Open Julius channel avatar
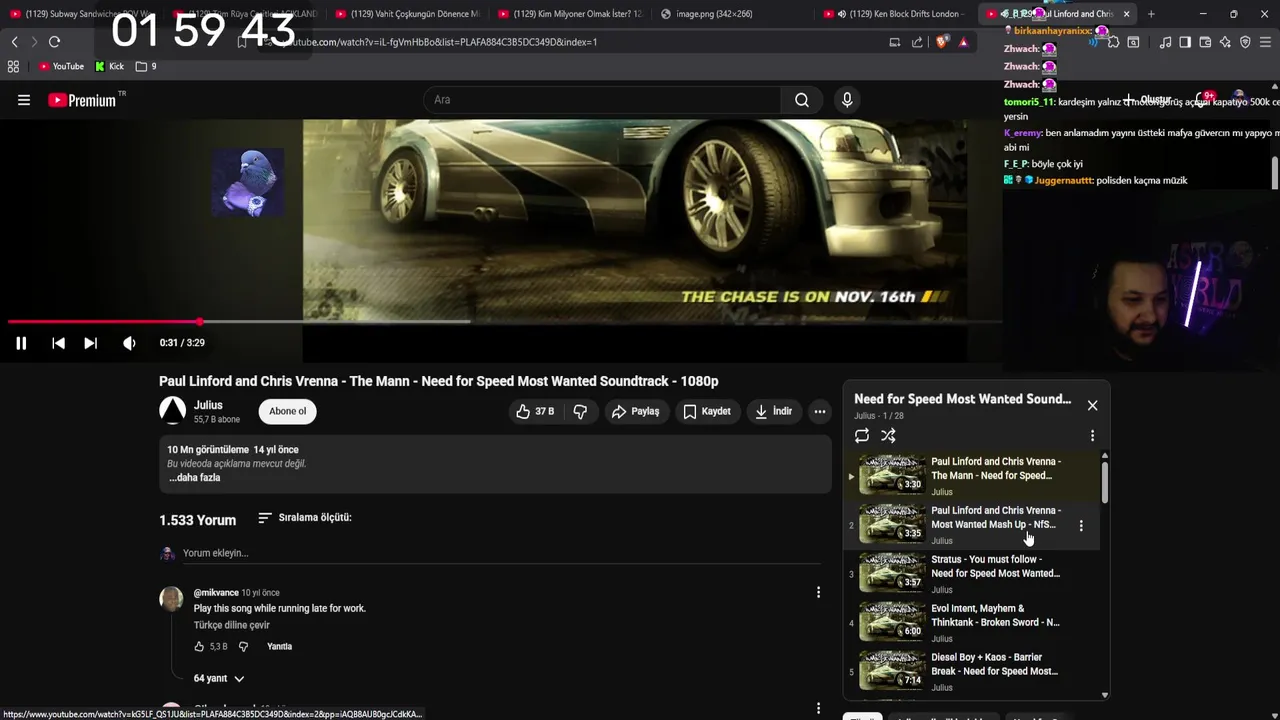 173,411
